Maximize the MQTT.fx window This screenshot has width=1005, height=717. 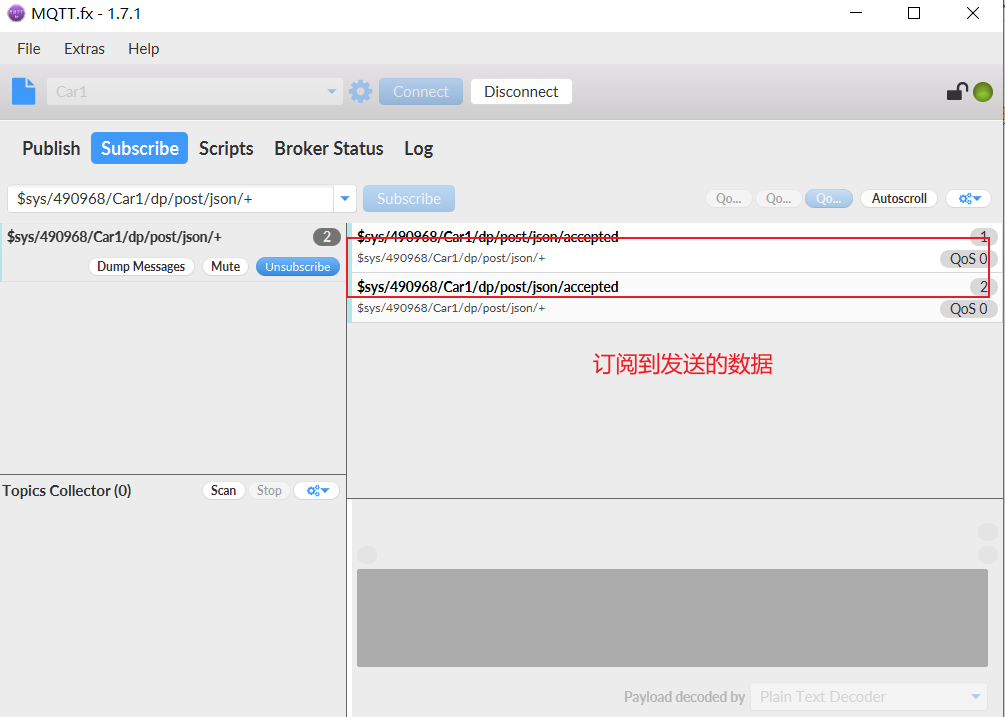coord(914,13)
